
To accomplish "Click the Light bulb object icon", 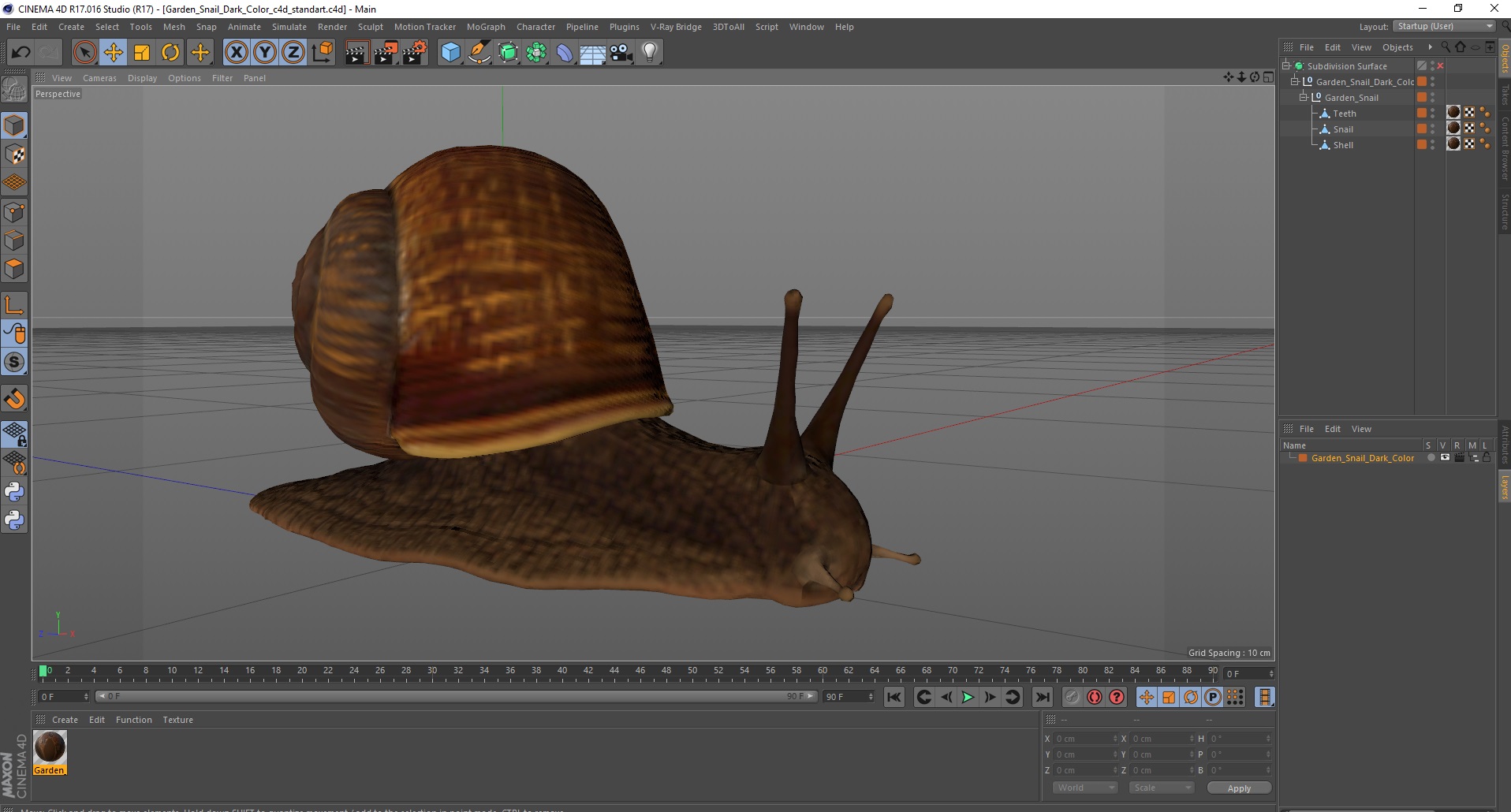I will pos(649,53).
